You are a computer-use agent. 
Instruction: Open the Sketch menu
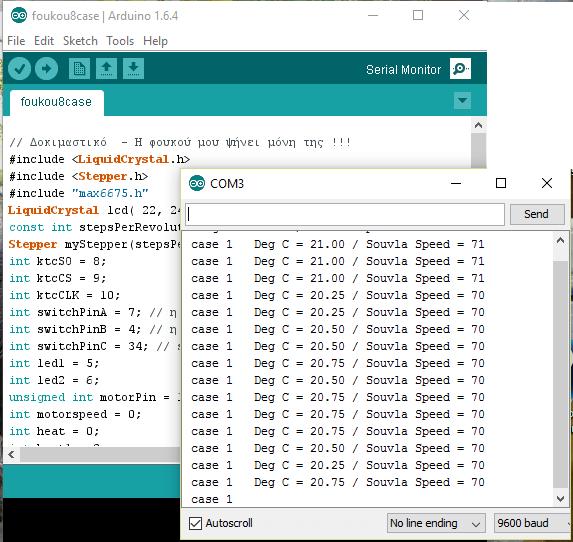pos(80,41)
